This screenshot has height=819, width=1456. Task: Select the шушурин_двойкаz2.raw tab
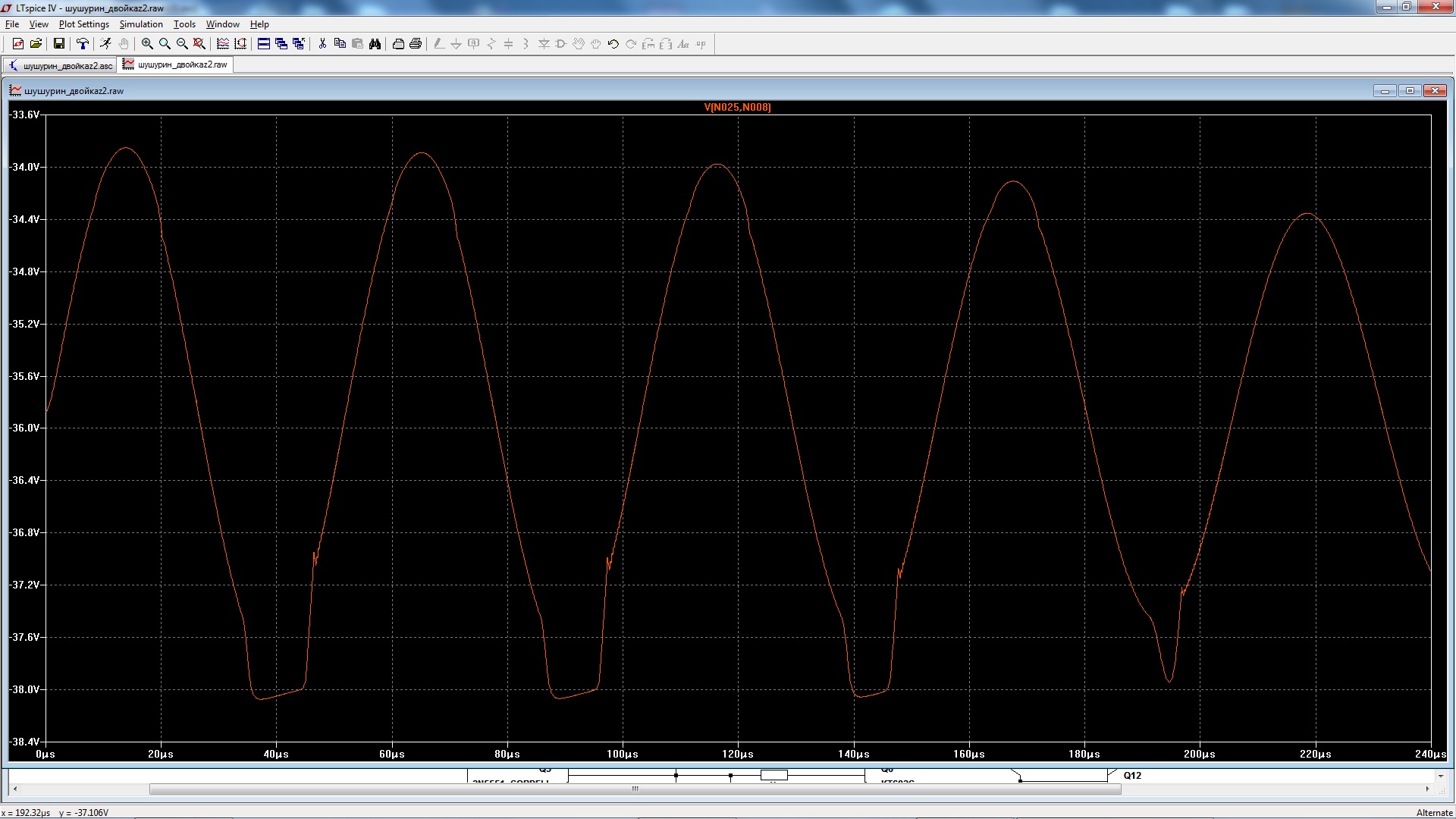click(x=176, y=65)
